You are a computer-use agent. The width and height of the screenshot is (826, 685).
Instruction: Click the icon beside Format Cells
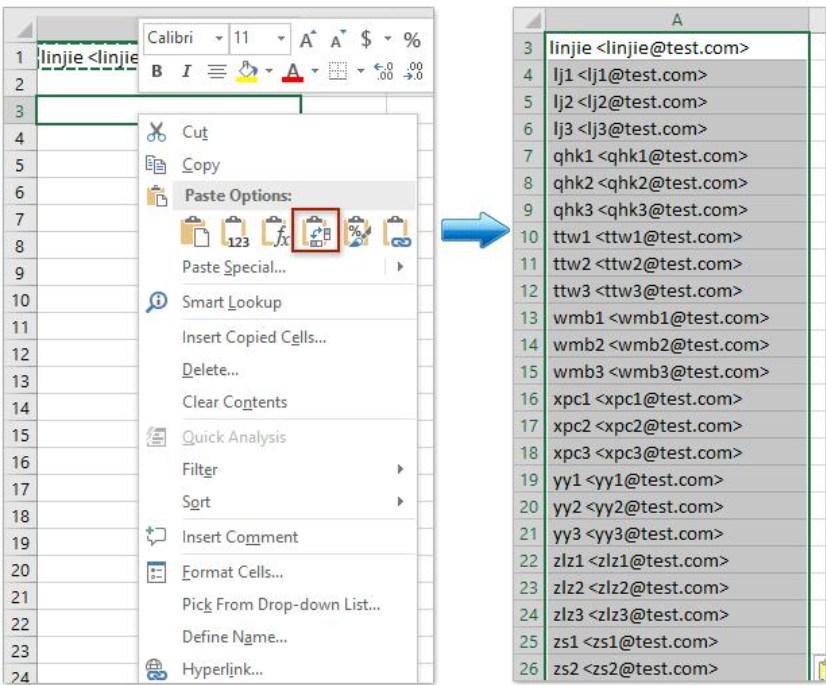click(x=156, y=572)
